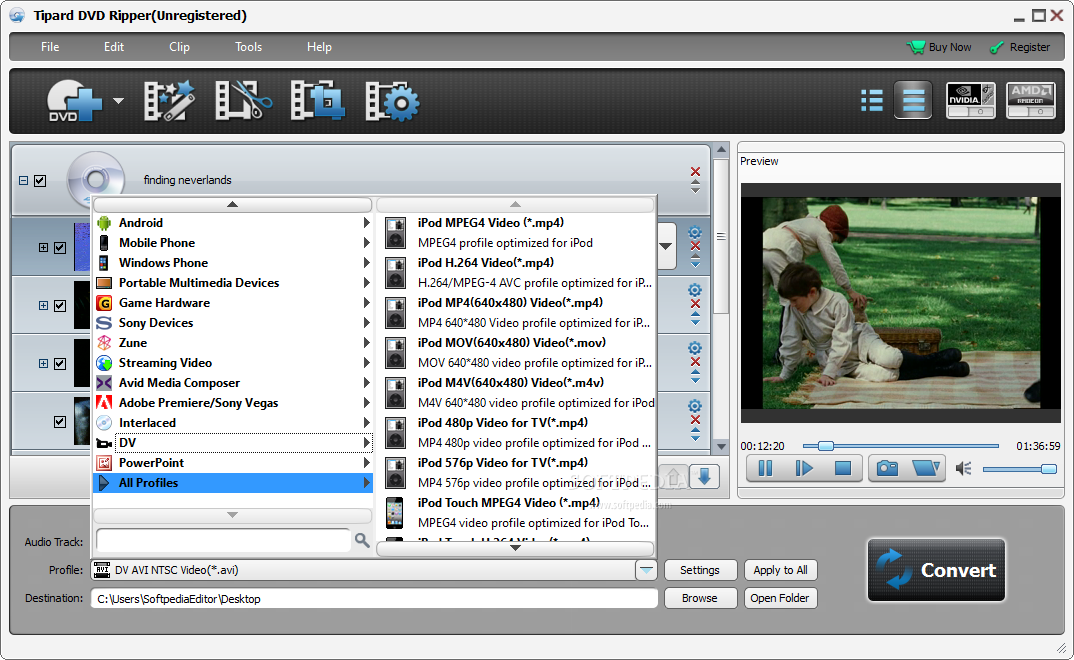Open the Merge tool in the toolbar

pos(317,101)
